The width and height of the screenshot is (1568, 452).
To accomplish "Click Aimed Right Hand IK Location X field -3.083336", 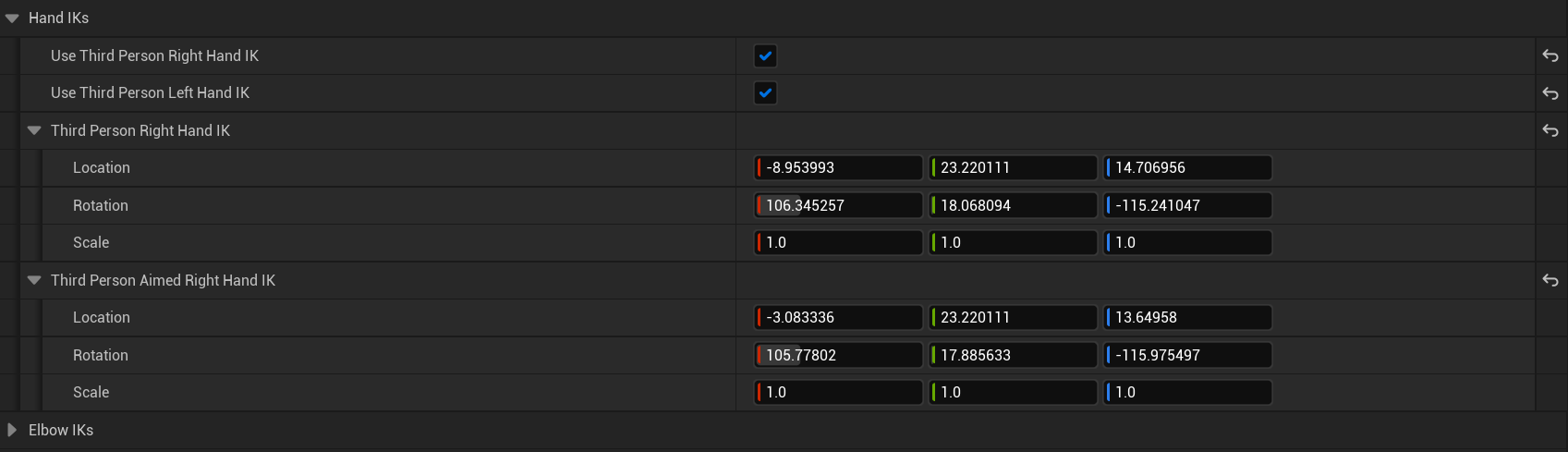I will point(839,318).
